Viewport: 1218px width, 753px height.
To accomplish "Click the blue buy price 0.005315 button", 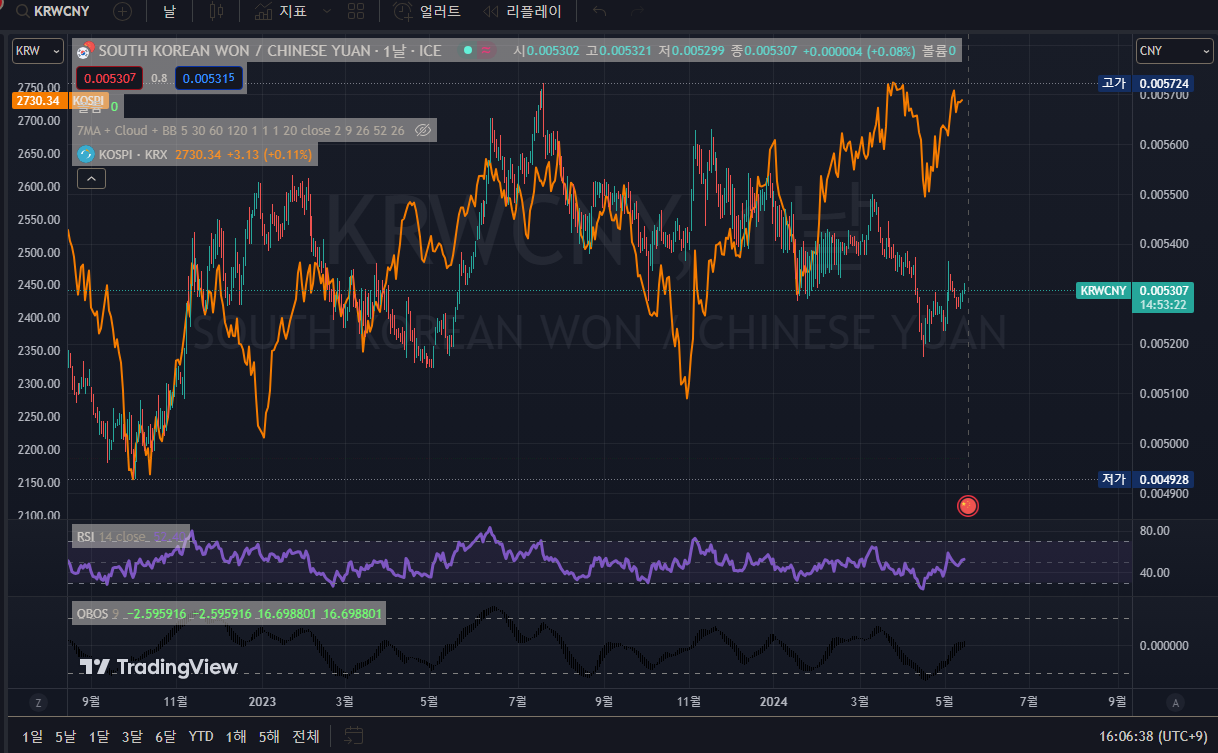I will click(x=208, y=77).
